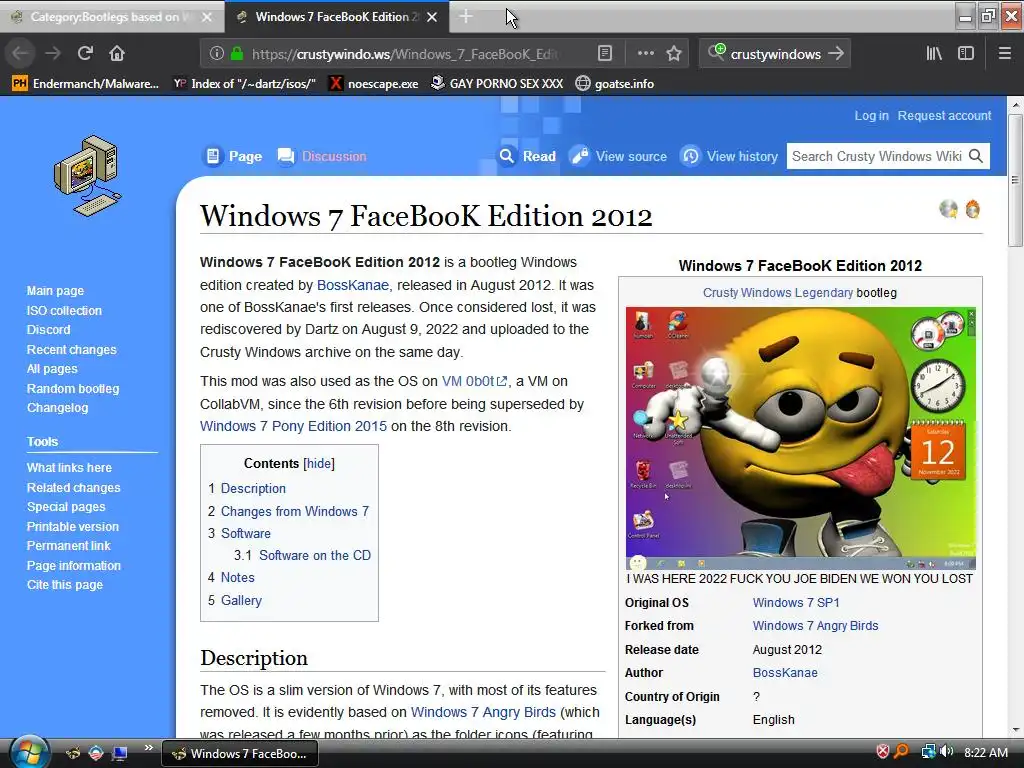
Task: Click the green padlock security icon
Action: (x=237, y=54)
